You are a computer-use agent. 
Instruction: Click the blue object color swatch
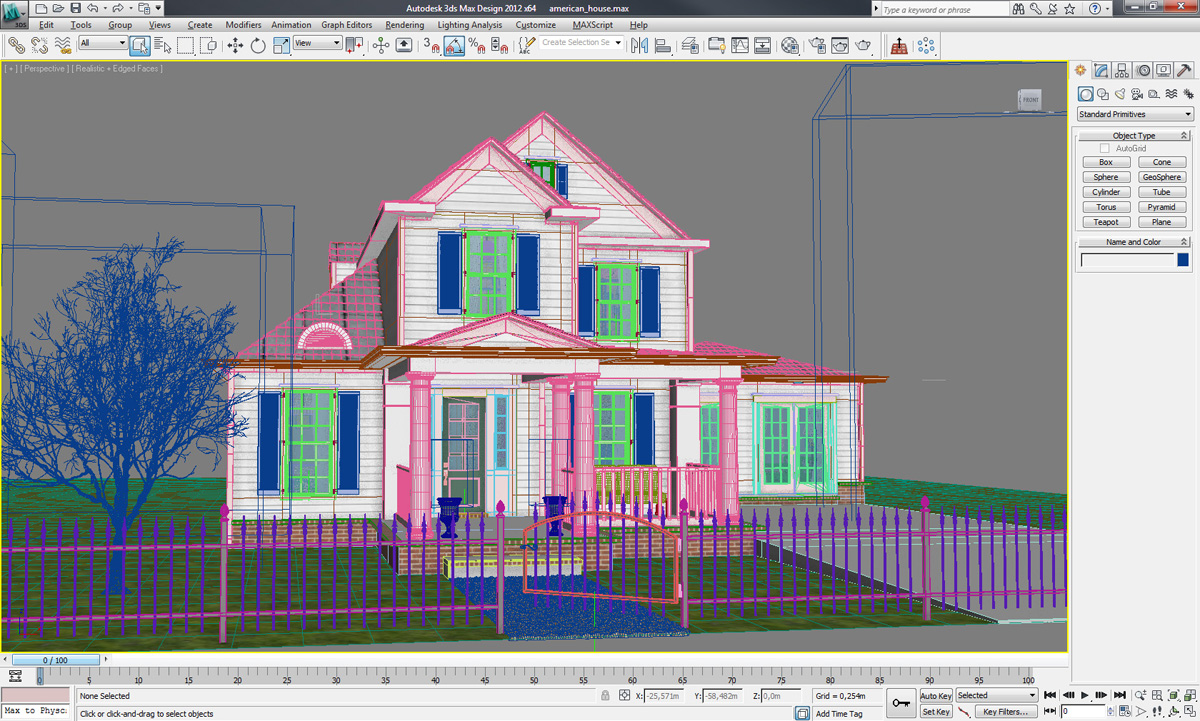click(x=1183, y=260)
